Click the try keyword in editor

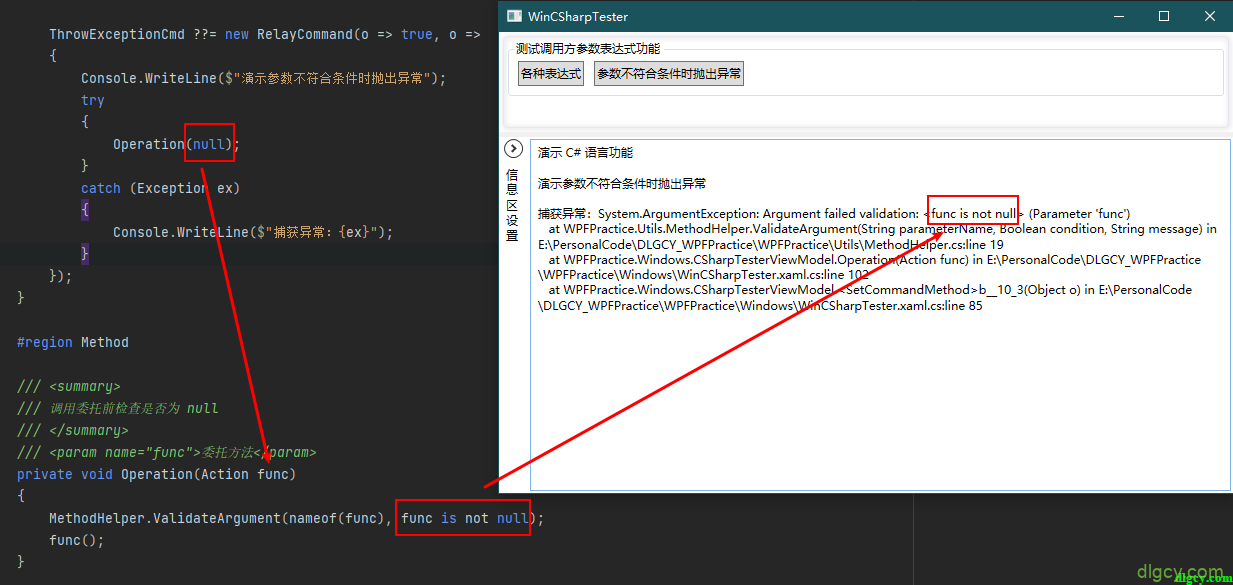point(93,100)
